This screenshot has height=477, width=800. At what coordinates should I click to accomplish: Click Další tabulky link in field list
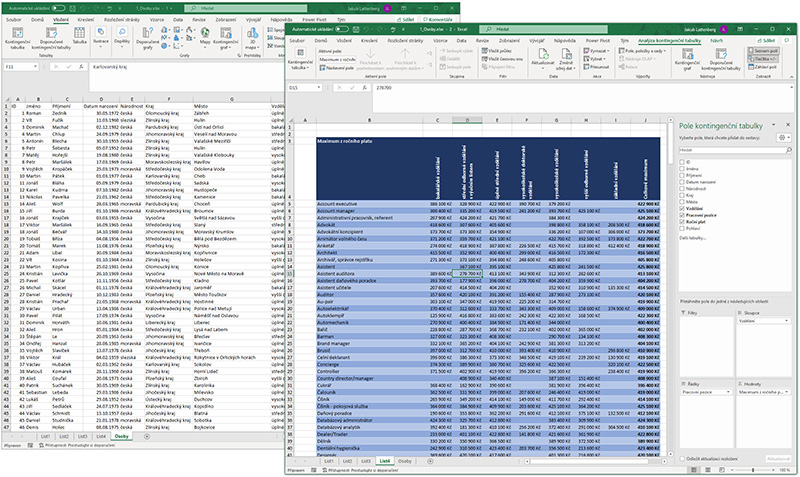click(x=693, y=238)
